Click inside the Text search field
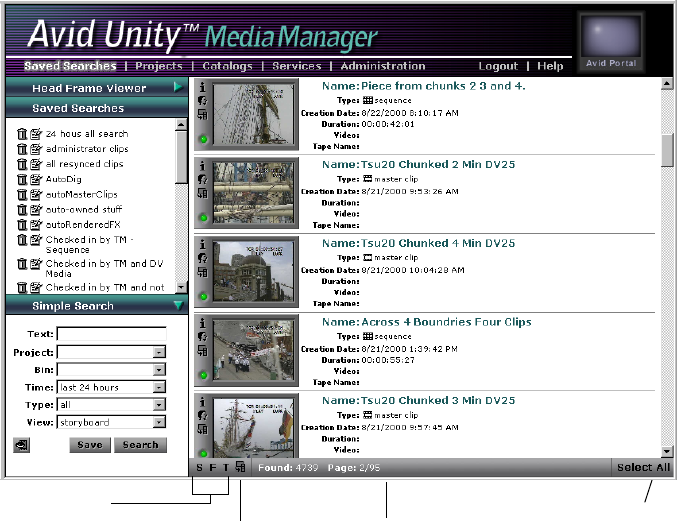The width and height of the screenshot is (677, 521). pyautogui.click(x=111, y=334)
